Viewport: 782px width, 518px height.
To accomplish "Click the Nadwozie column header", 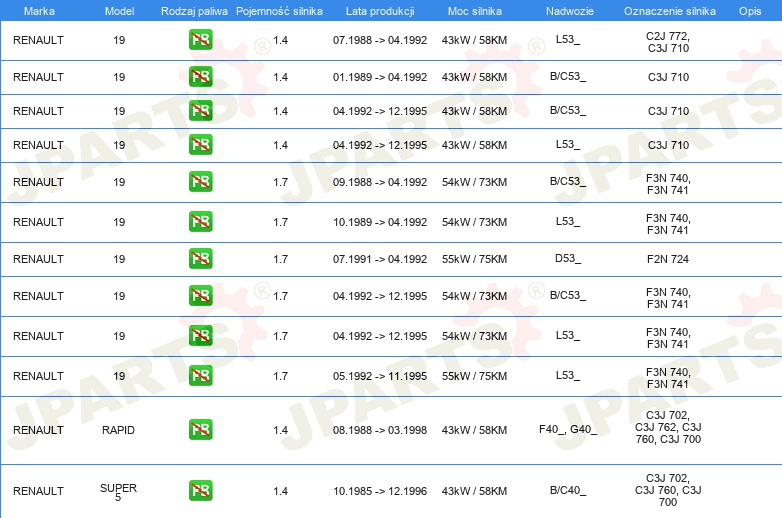I will (567, 10).
